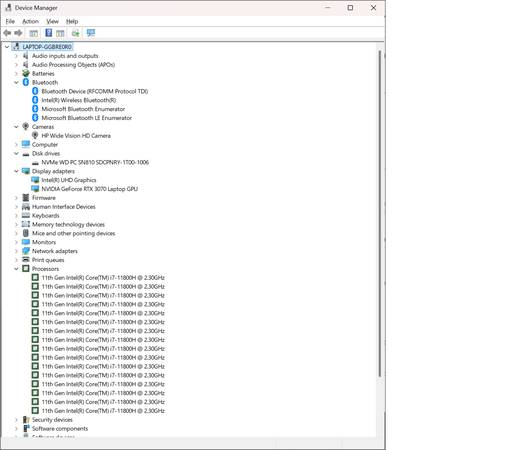Select the last i7-11800H processor entry

103,411
